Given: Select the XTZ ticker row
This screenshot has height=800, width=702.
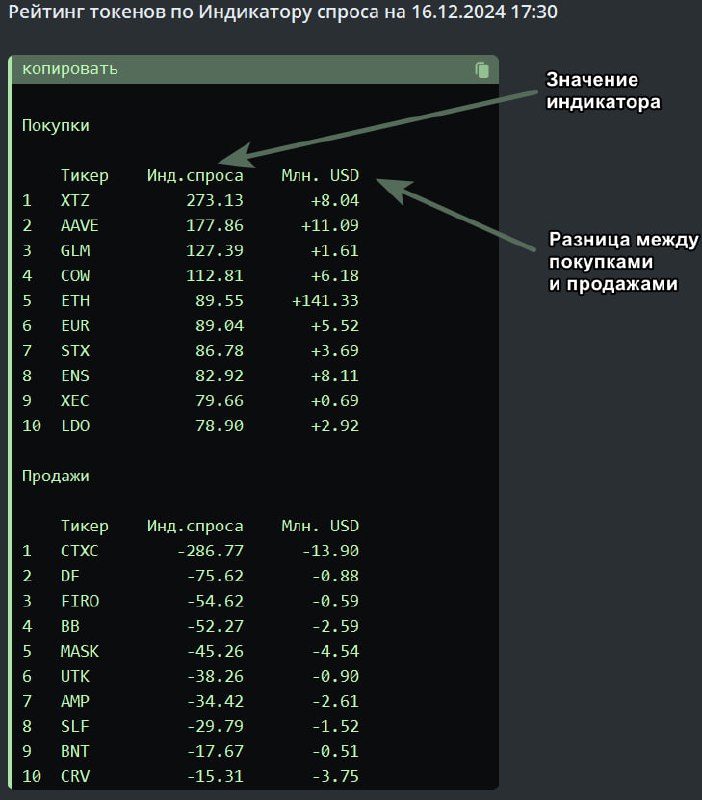Looking at the screenshot, I should [190, 200].
